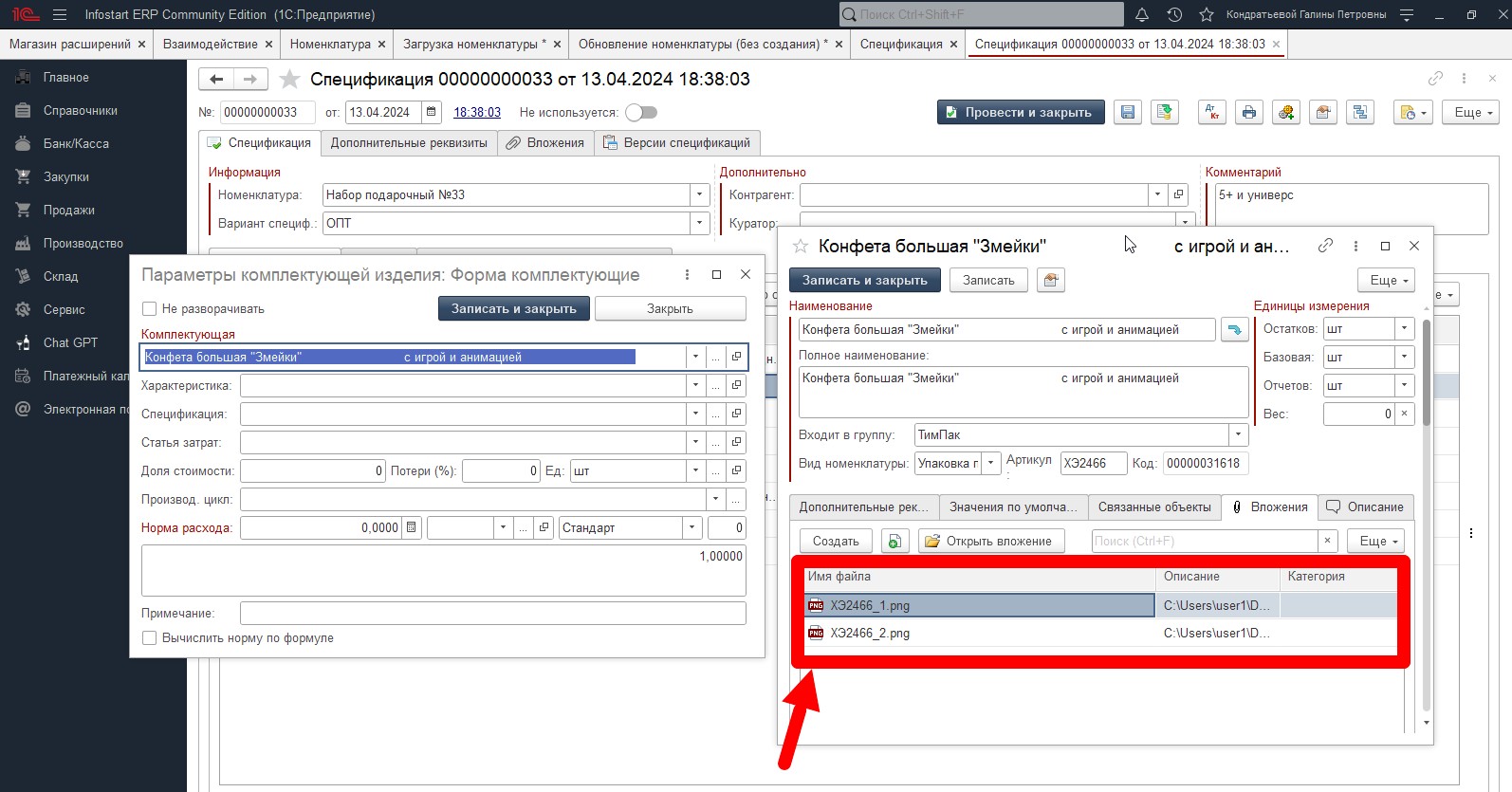Viewport: 1512px width, 792px height.
Task: Click the floppy disk save icon
Action: pyautogui.click(x=1128, y=112)
